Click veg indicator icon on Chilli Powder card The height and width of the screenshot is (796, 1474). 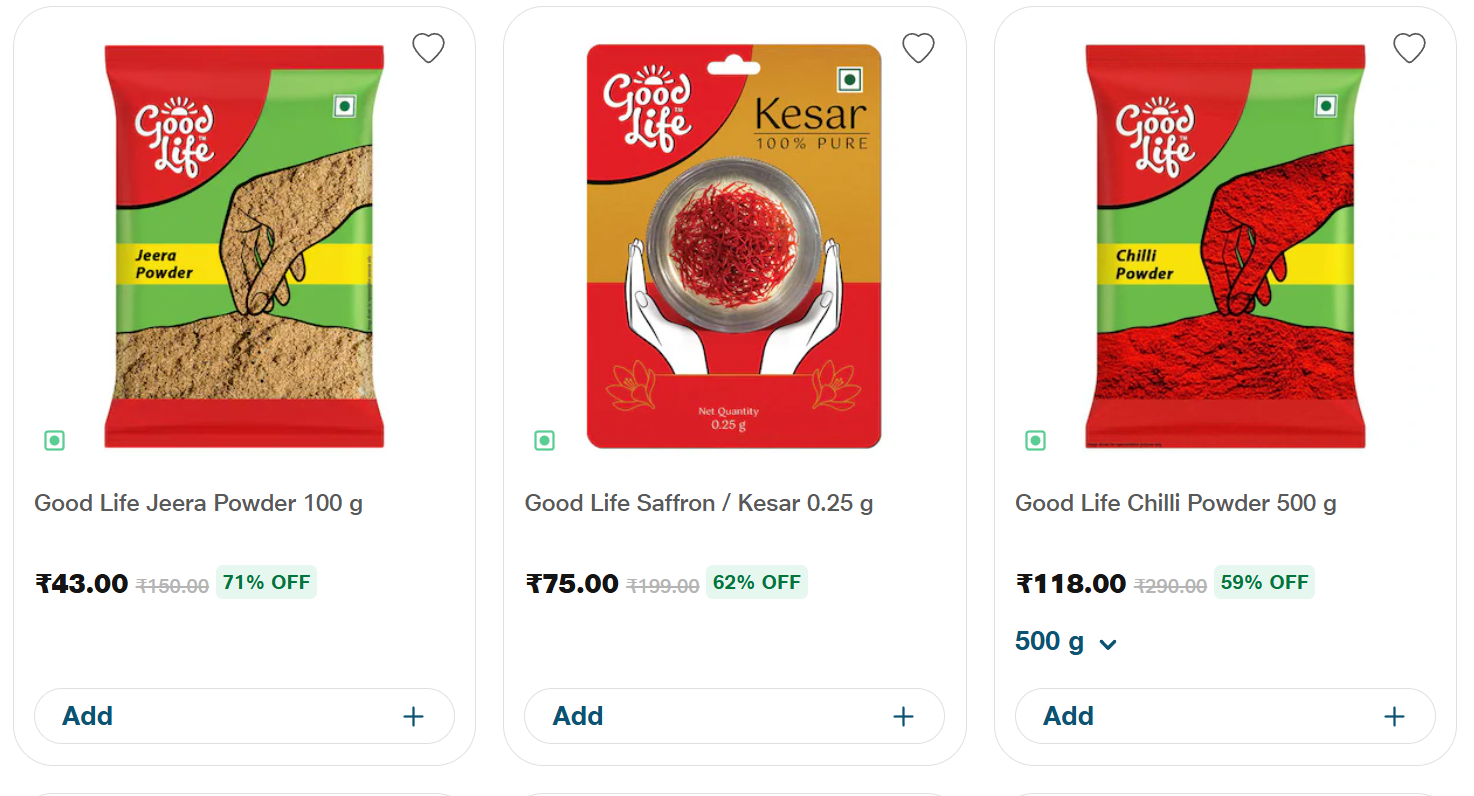point(1035,440)
